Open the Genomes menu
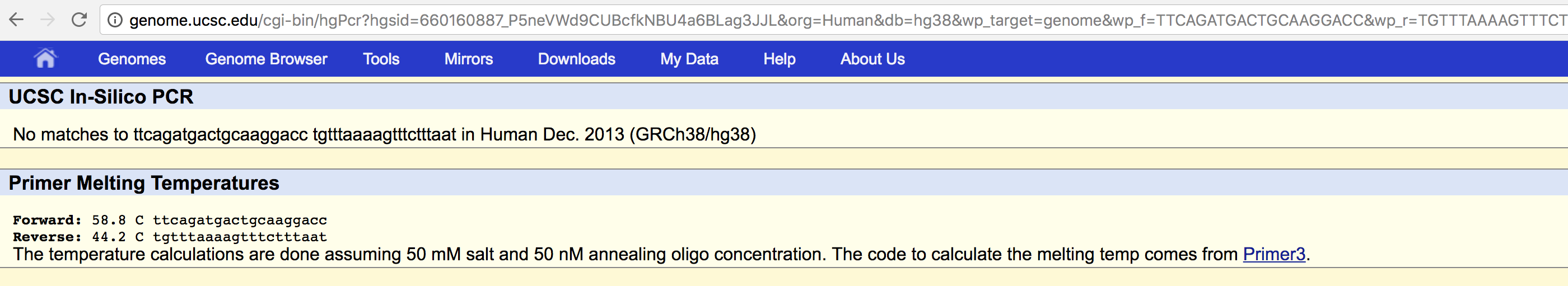 click(x=132, y=59)
